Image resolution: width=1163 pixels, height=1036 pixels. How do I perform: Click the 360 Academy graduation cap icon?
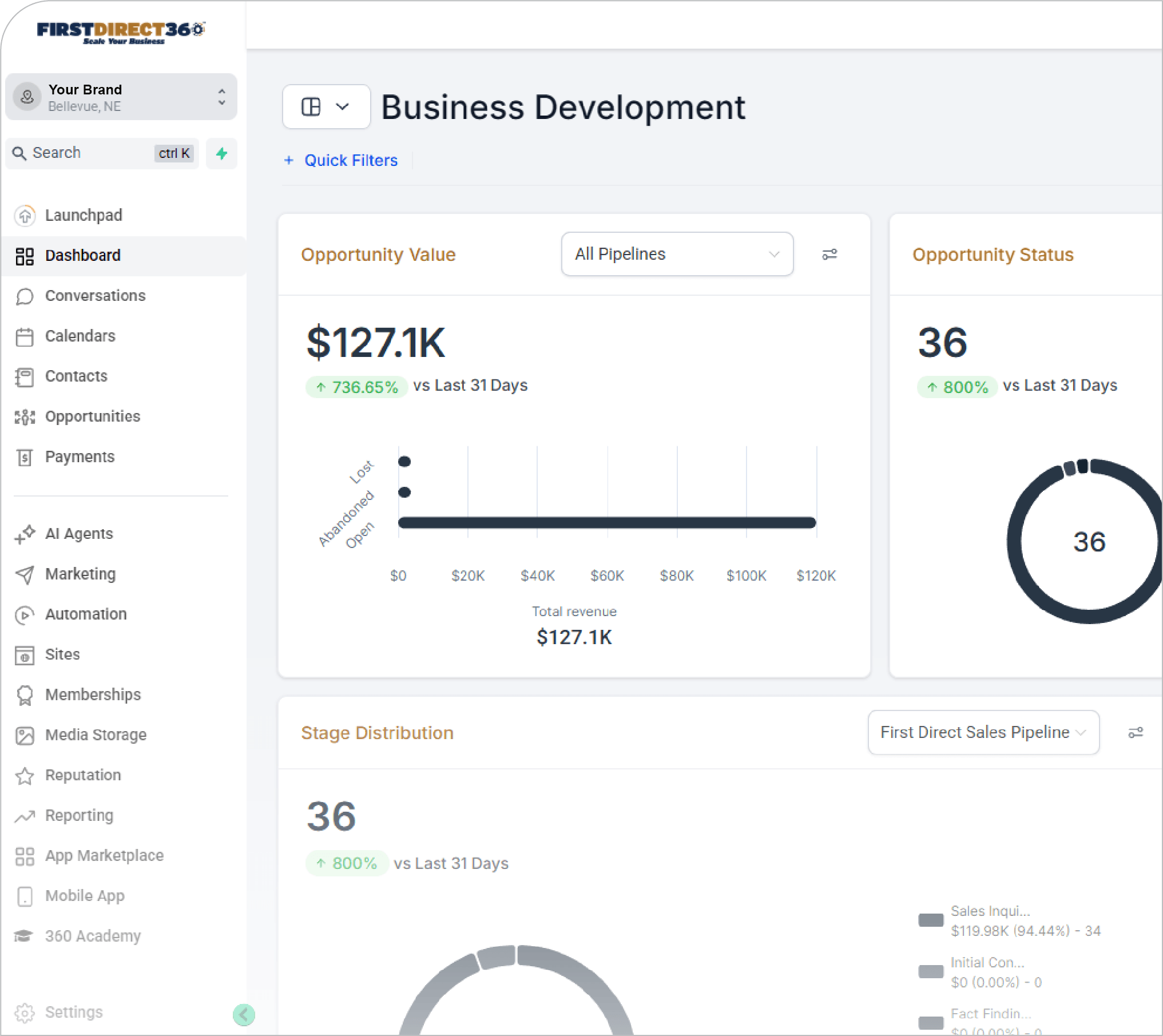click(23, 936)
